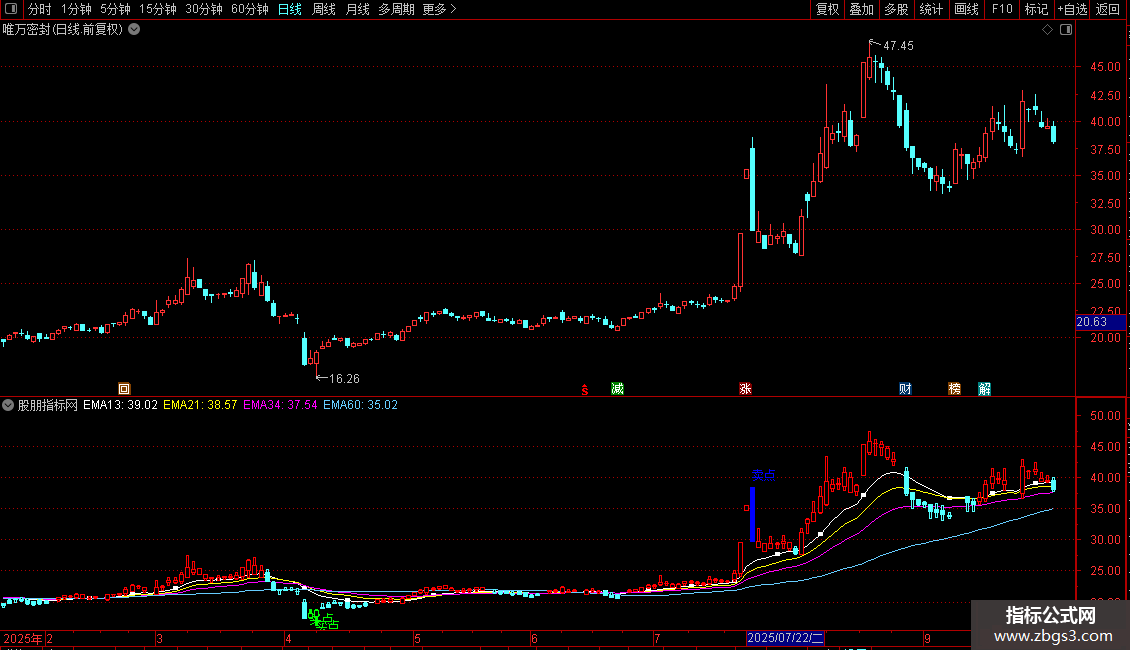Viewport: 1130px width, 650px height.
Task: Activate the 画线 drawing tools
Action: pos(966,9)
